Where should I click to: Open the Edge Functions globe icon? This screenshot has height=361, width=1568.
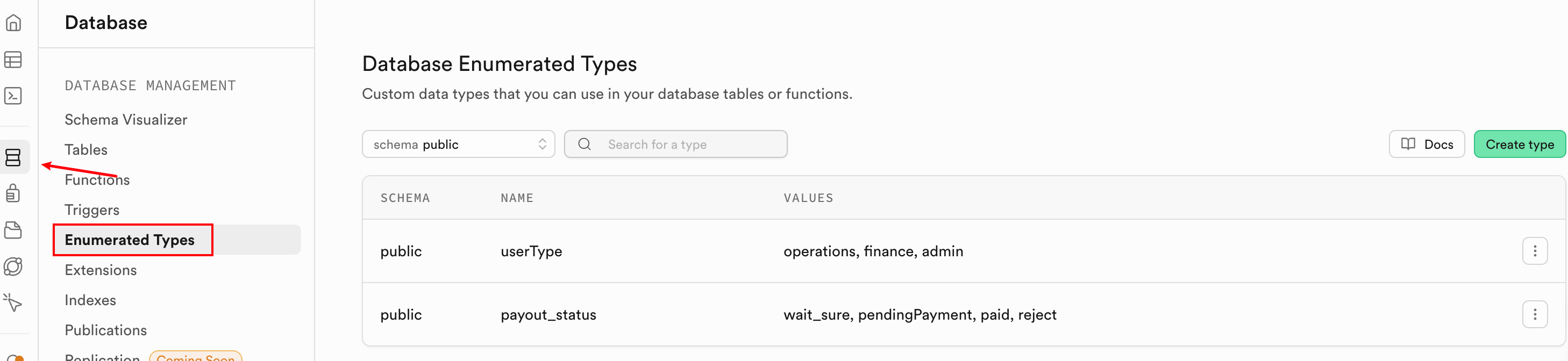pyautogui.click(x=13, y=266)
